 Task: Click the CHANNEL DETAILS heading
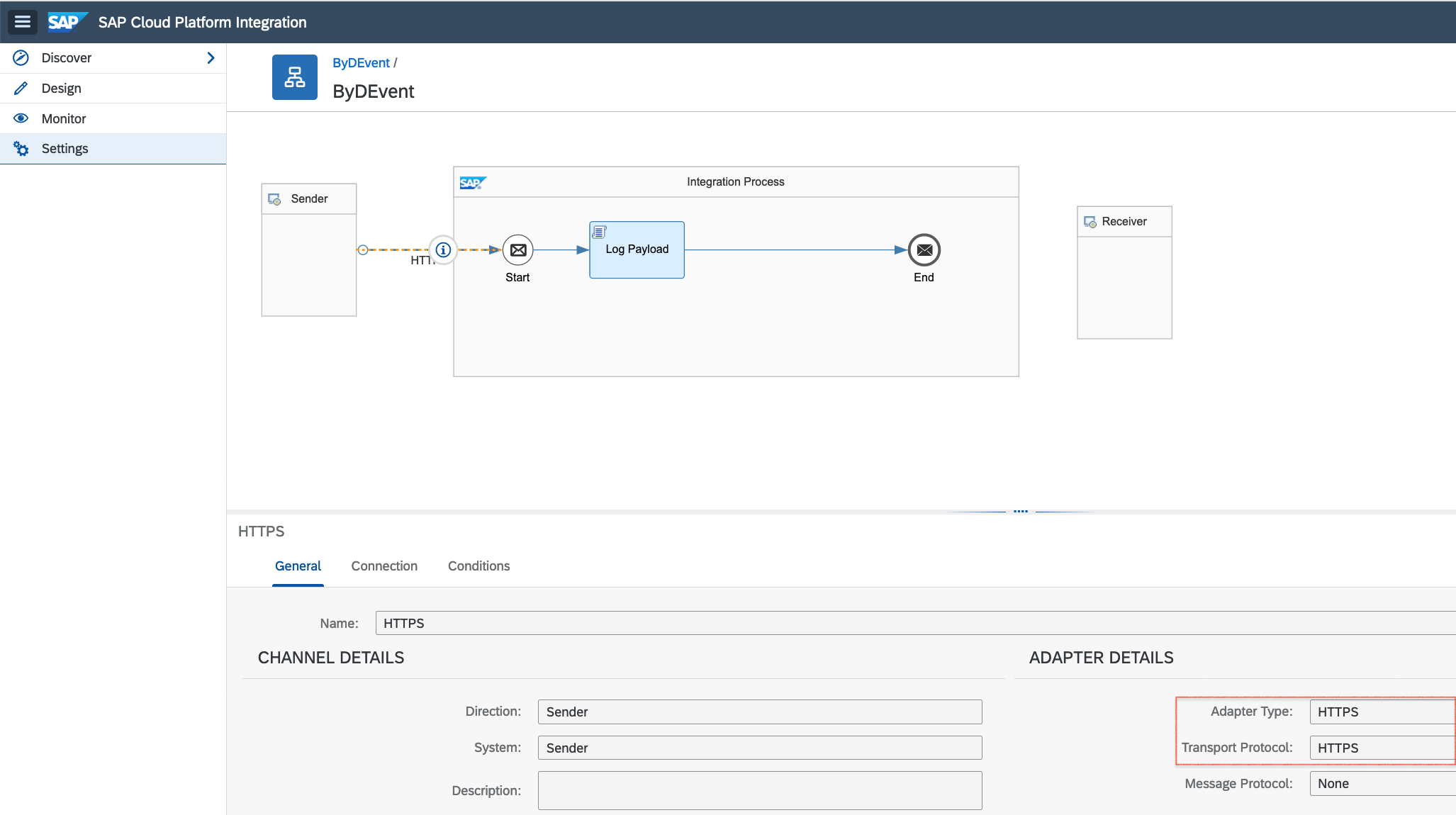coord(331,658)
